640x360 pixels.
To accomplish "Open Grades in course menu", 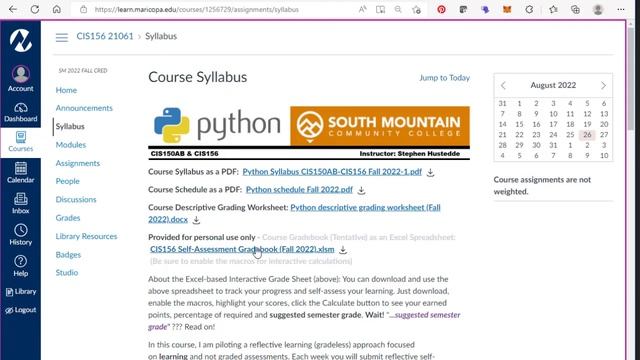I will (x=68, y=218).
